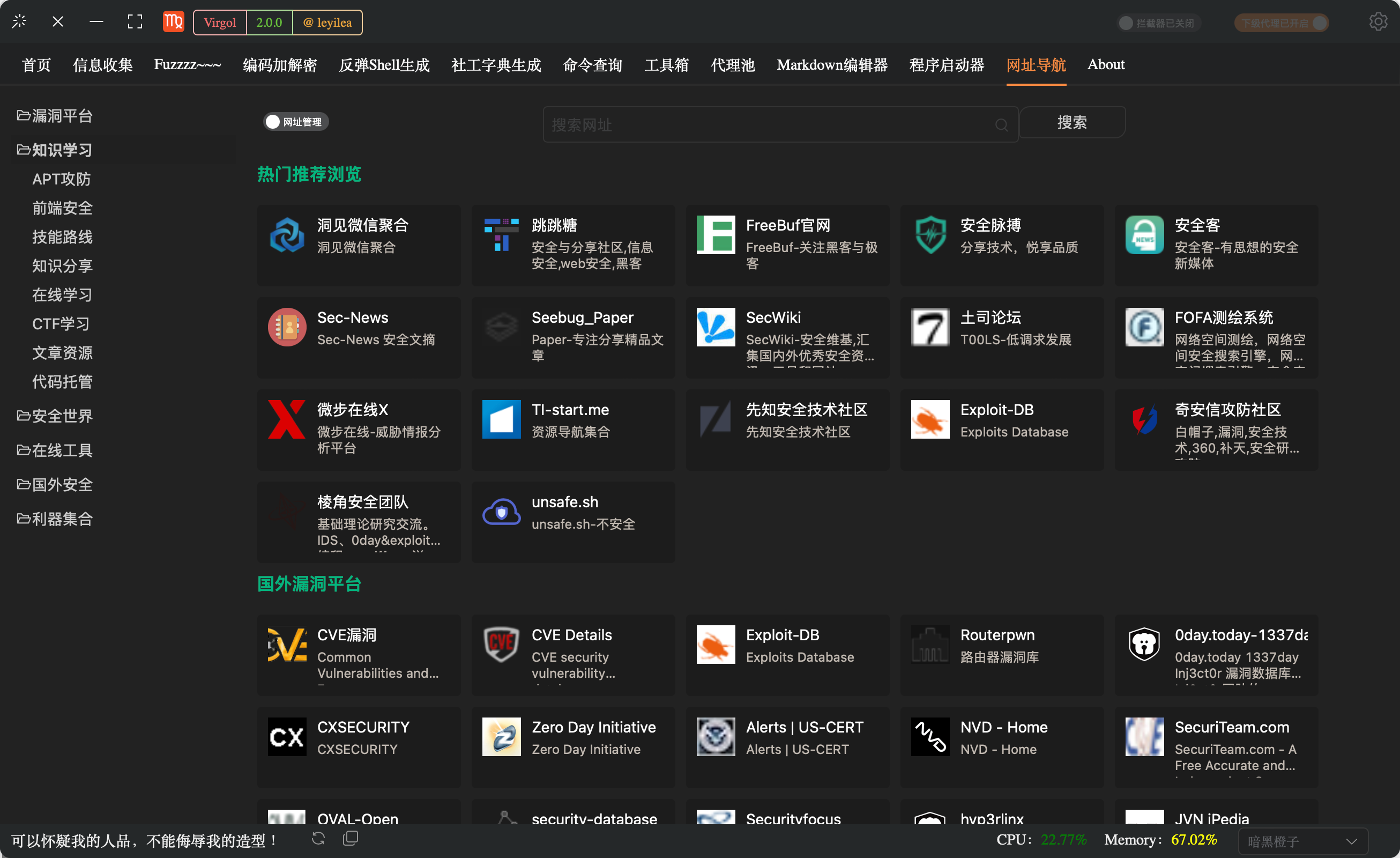Select APT攻防 in the sidebar
The width and height of the screenshot is (1400, 858).
(x=61, y=179)
